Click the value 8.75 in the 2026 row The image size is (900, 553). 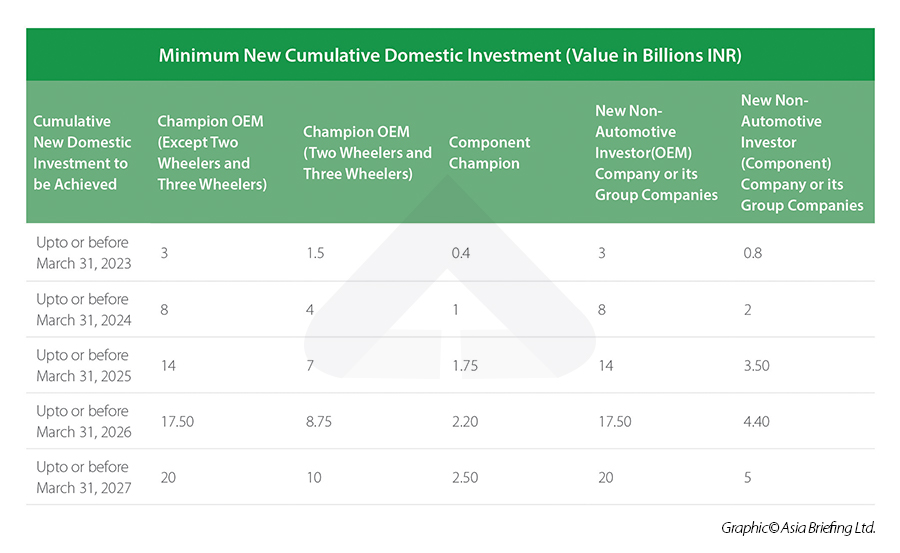click(x=319, y=422)
